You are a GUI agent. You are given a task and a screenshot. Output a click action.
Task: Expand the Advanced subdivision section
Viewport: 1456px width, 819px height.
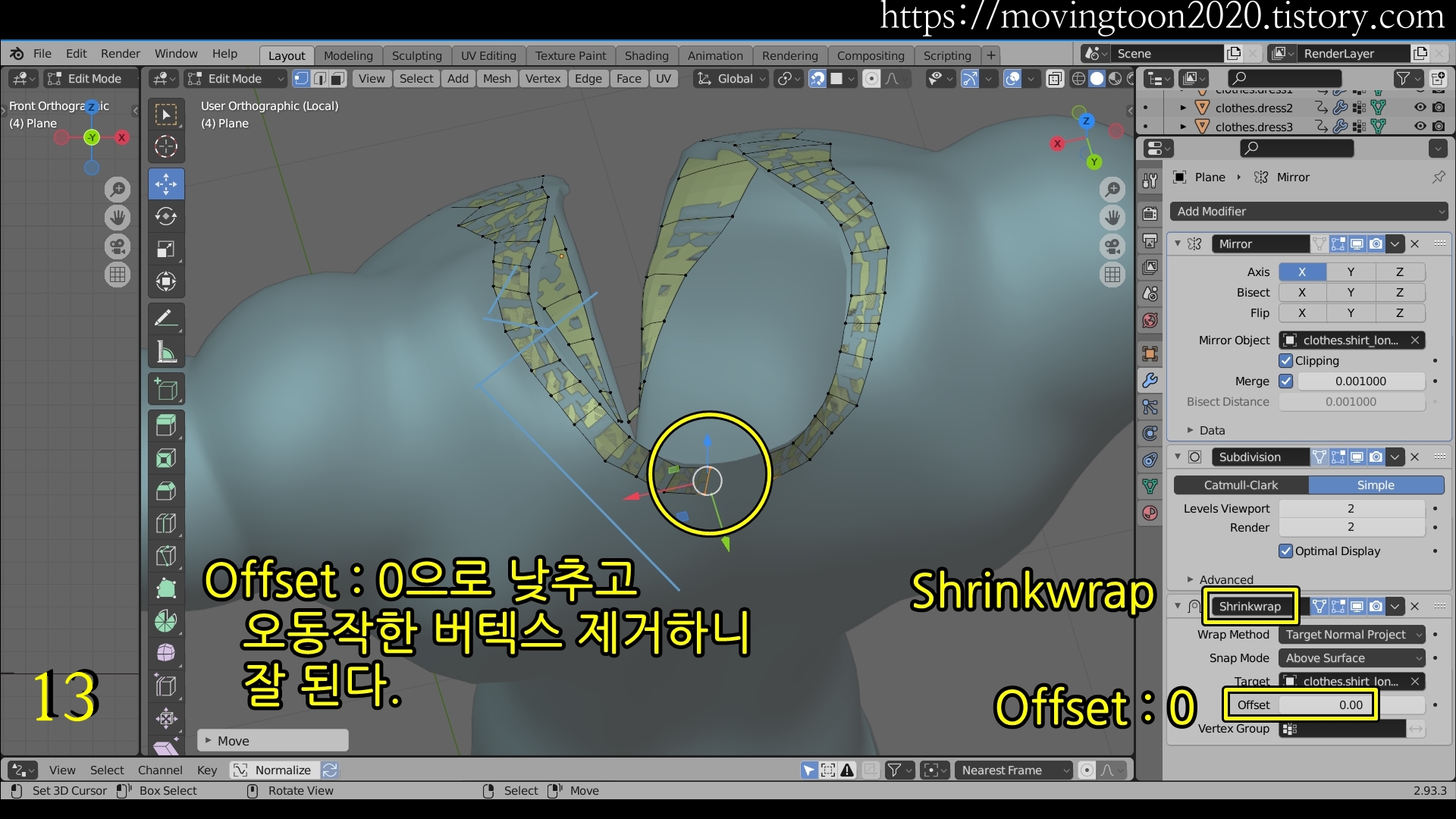(1225, 579)
